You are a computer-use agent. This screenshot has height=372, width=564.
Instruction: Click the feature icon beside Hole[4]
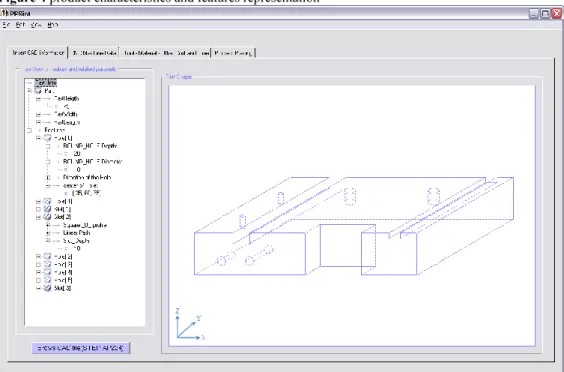click(47, 272)
